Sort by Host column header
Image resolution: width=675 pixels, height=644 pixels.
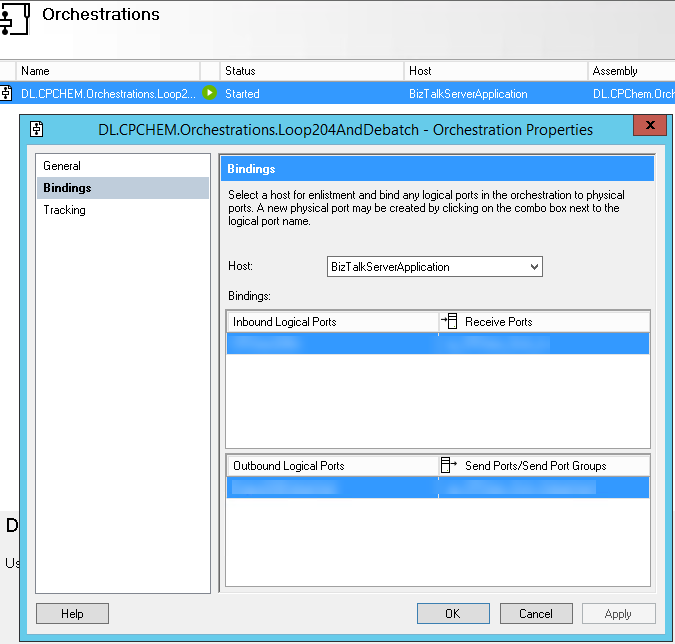(x=496, y=71)
